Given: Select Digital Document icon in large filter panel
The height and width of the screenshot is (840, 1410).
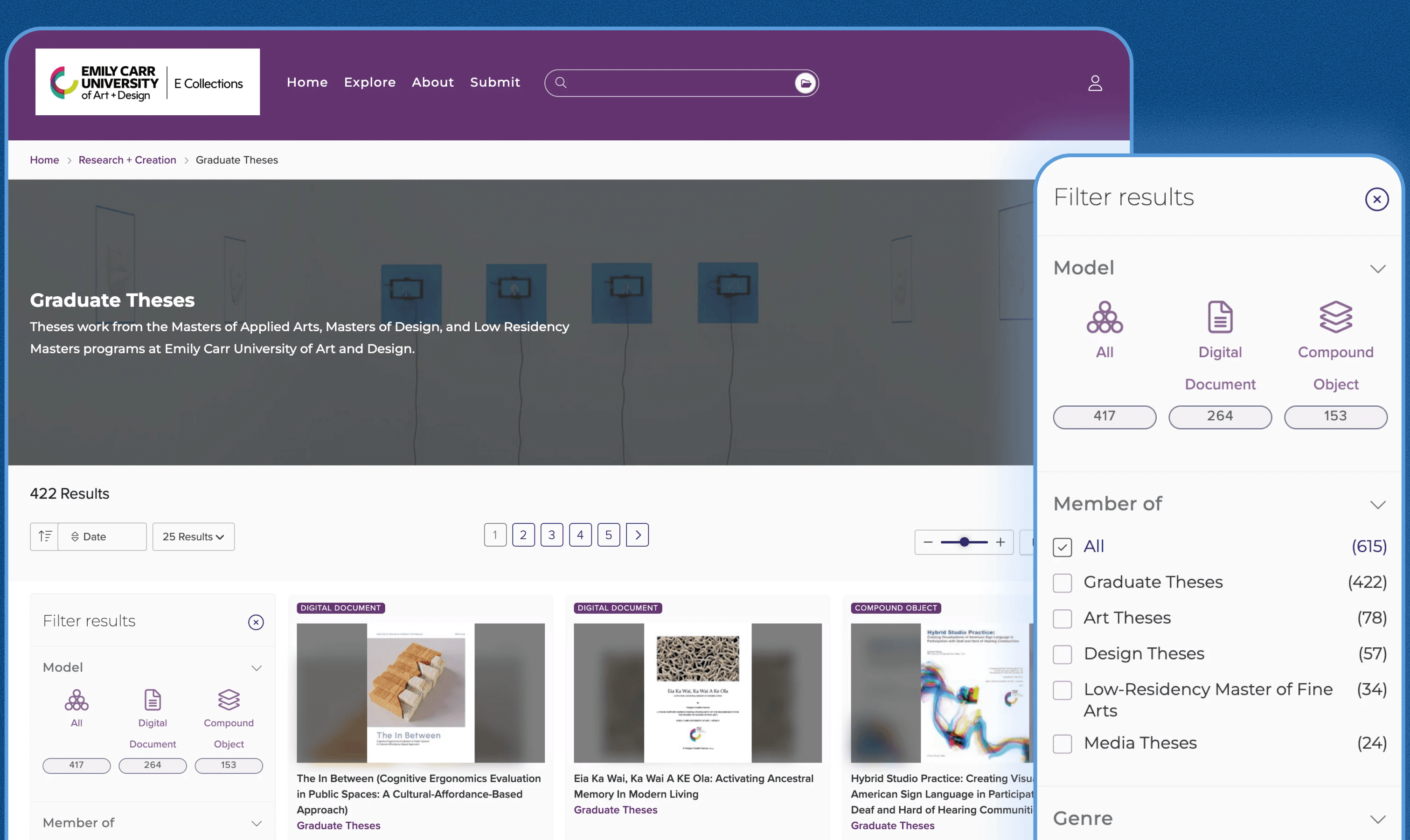Looking at the screenshot, I should click(1220, 317).
